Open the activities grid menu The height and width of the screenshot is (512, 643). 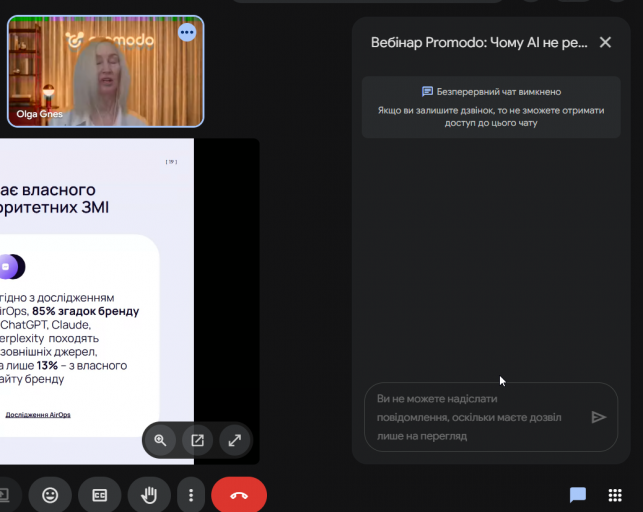pos(615,495)
